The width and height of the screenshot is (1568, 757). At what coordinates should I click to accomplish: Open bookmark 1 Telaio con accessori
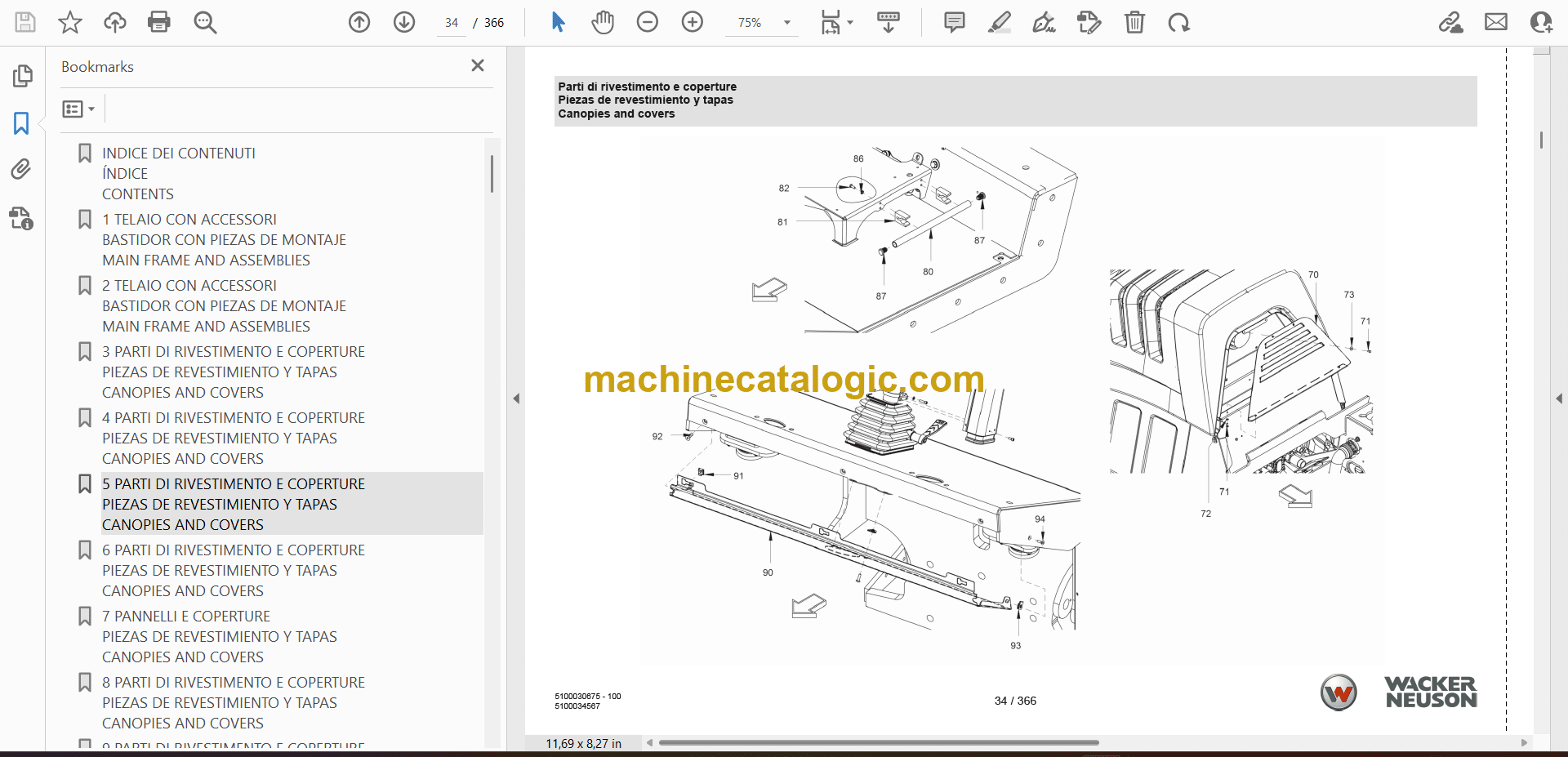189,220
